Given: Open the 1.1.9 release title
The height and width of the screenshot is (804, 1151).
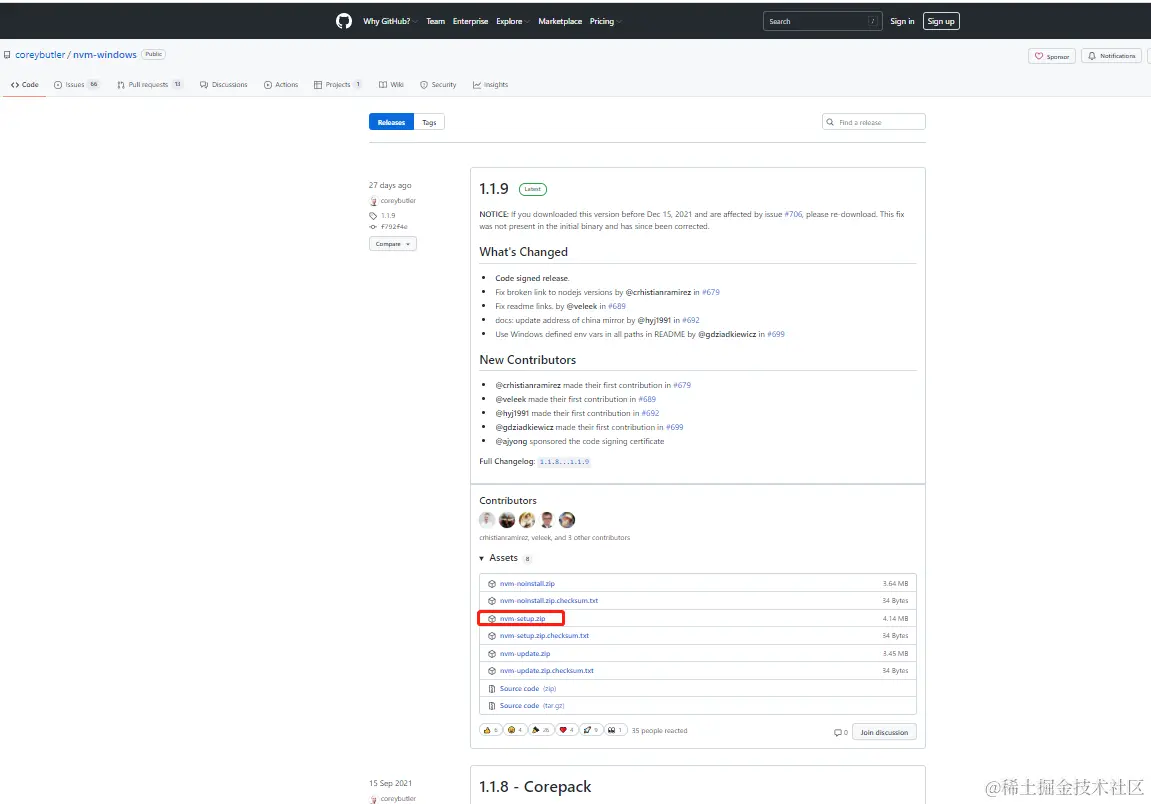Looking at the screenshot, I should pos(494,189).
